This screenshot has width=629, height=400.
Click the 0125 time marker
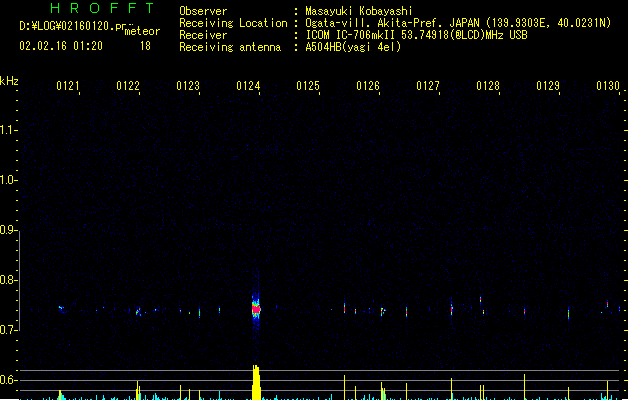click(x=308, y=86)
